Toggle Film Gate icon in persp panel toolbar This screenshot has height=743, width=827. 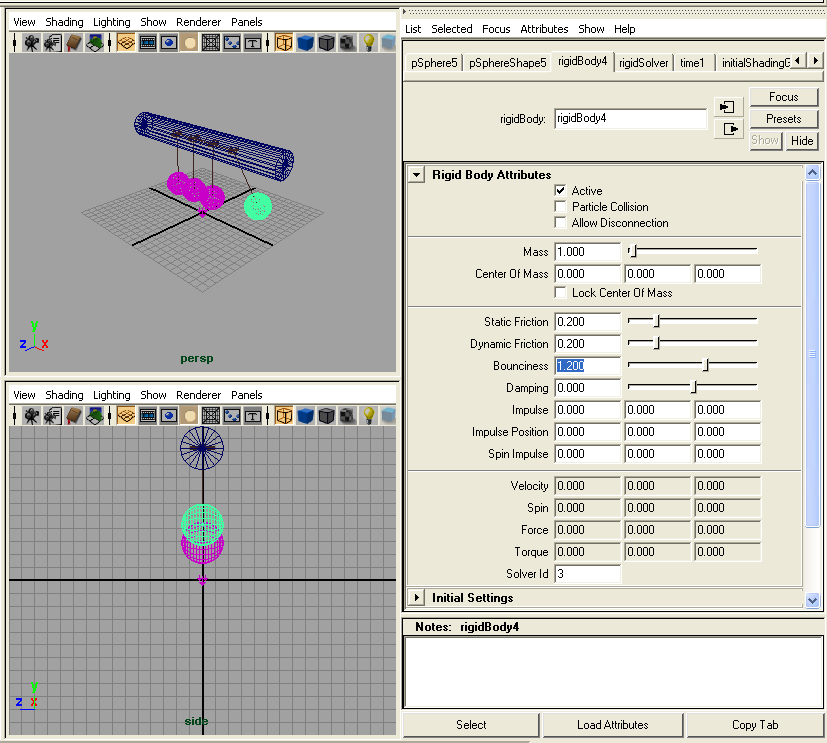148,43
